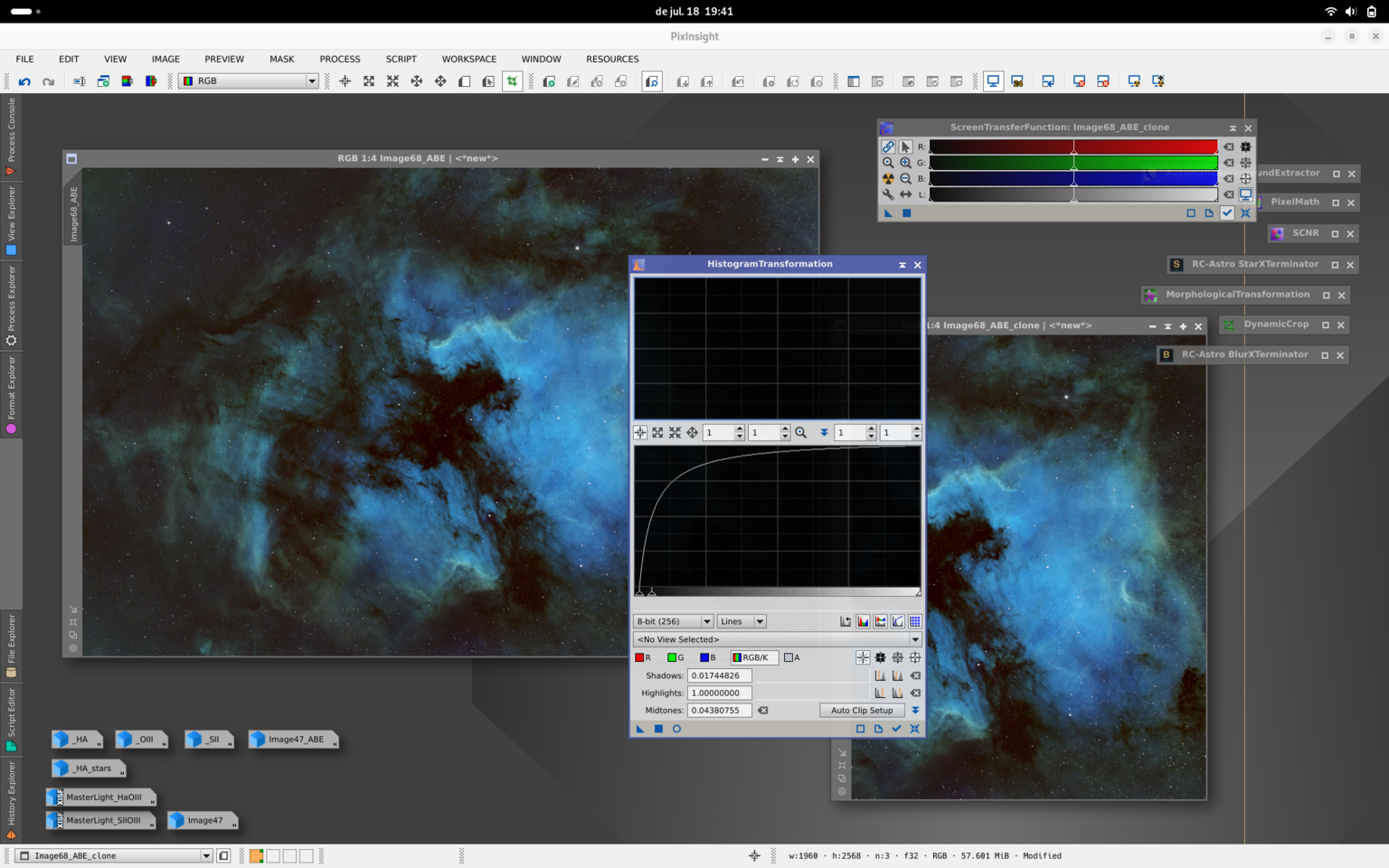Viewport: 1389px width, 868px height.
Task: Toggle show RGB histograms icon
Action: (x=863, y=621)
